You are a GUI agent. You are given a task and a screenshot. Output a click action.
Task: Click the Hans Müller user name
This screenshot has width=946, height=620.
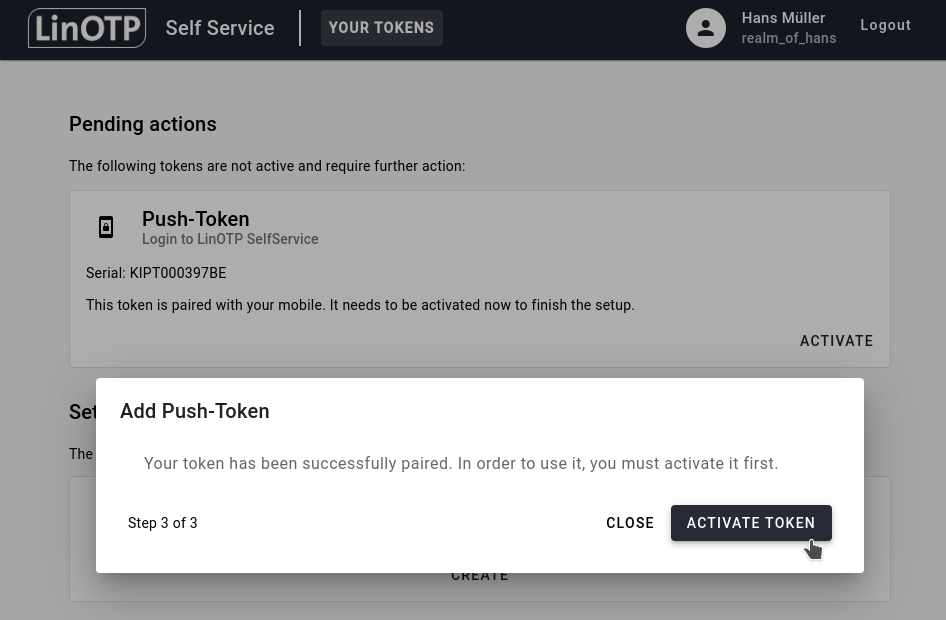[x=783, y=18]
